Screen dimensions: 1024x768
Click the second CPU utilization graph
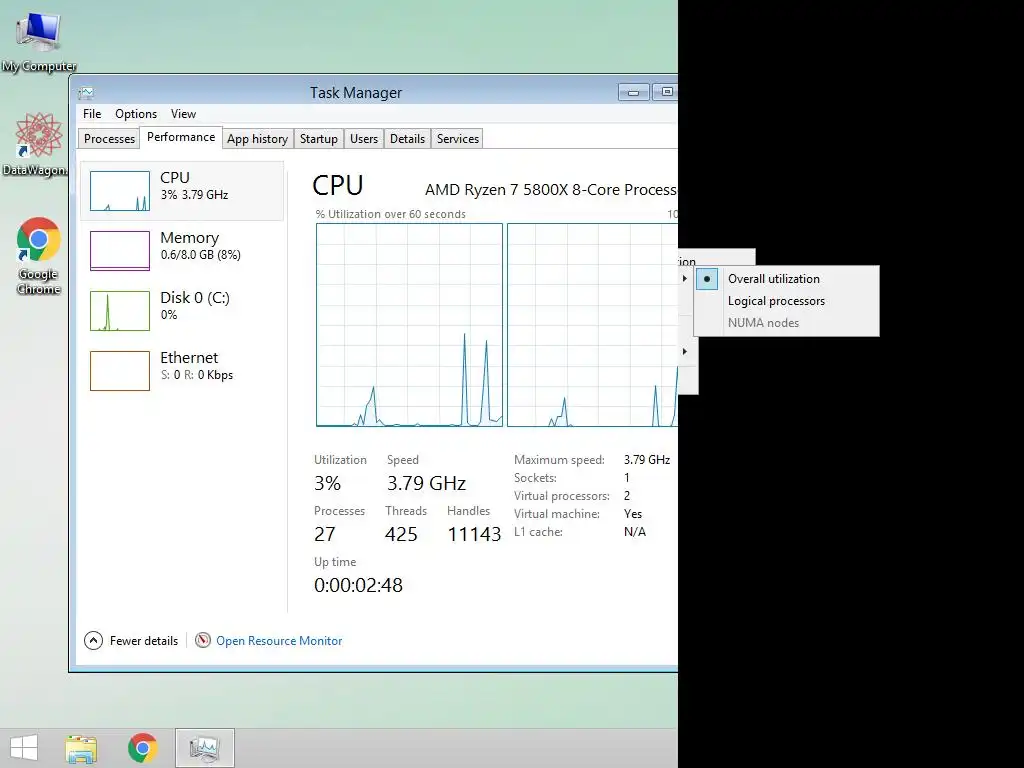point(592,325)
